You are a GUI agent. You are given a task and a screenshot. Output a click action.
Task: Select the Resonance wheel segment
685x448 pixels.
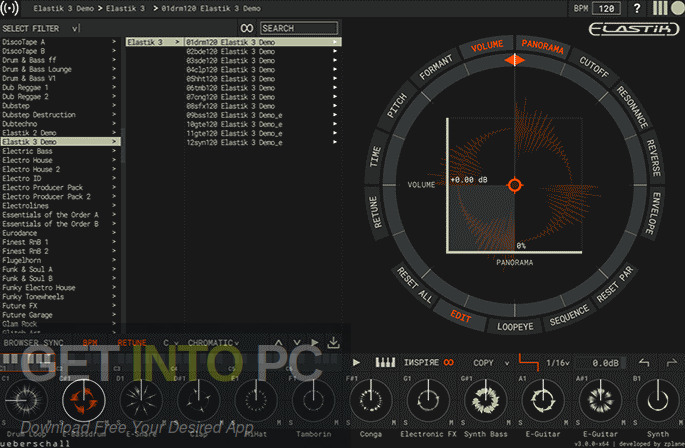coord(632,107)
